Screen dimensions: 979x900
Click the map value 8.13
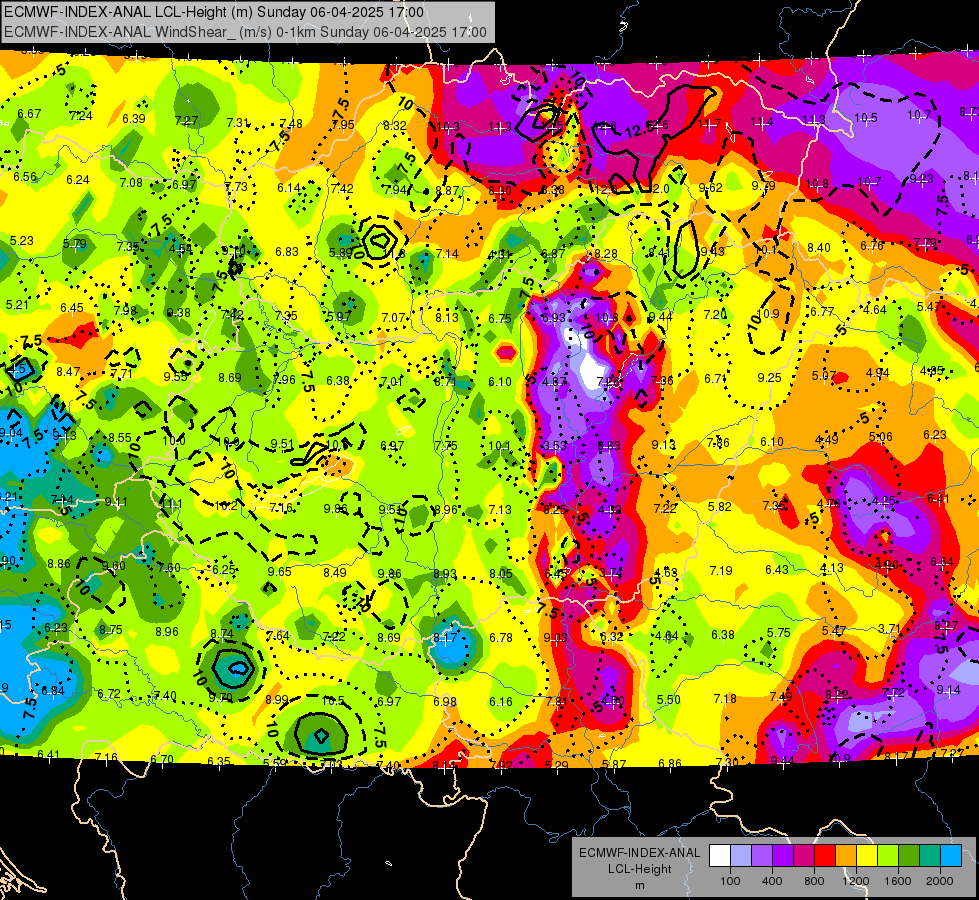(446, 317)
